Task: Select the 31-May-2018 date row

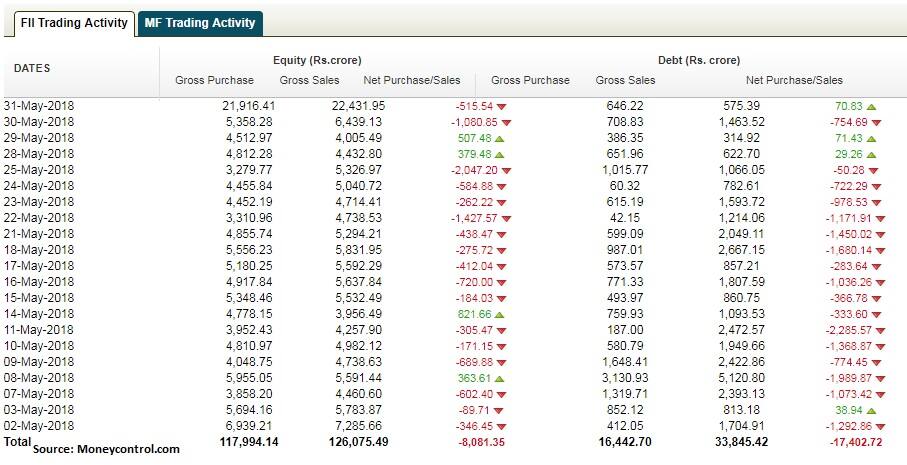Action: point(39,105)
